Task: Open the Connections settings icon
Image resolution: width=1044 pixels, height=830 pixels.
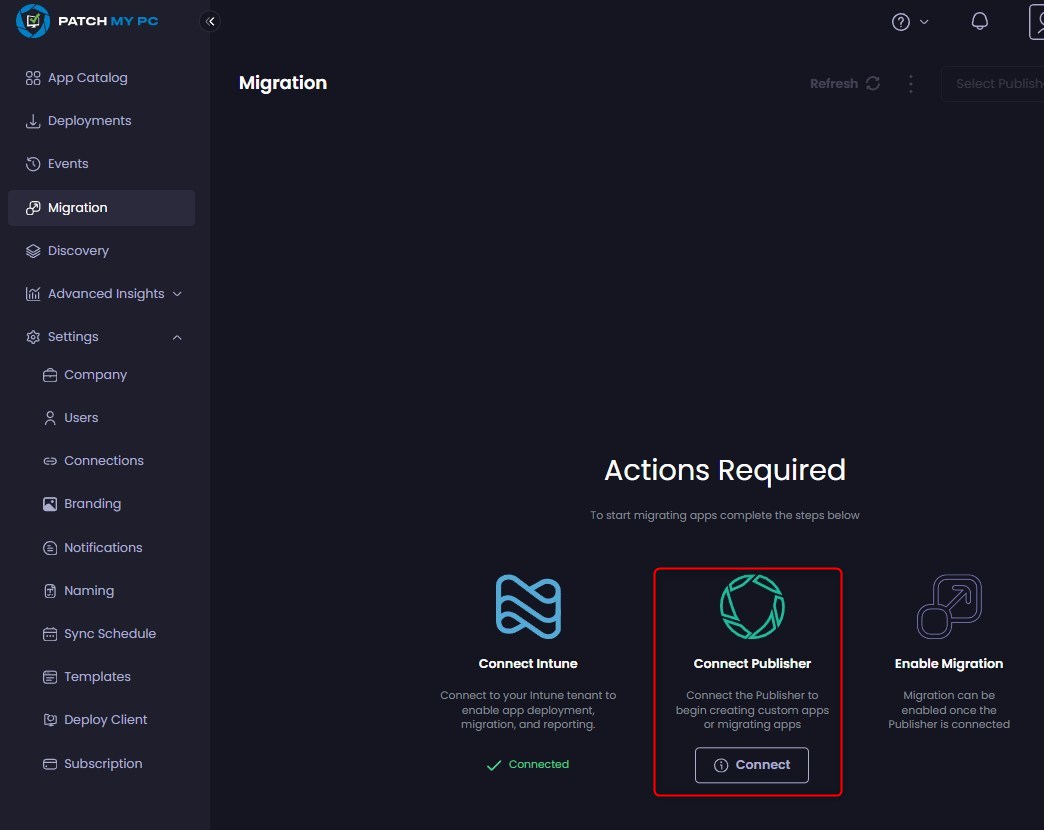Action: (49, 460)
